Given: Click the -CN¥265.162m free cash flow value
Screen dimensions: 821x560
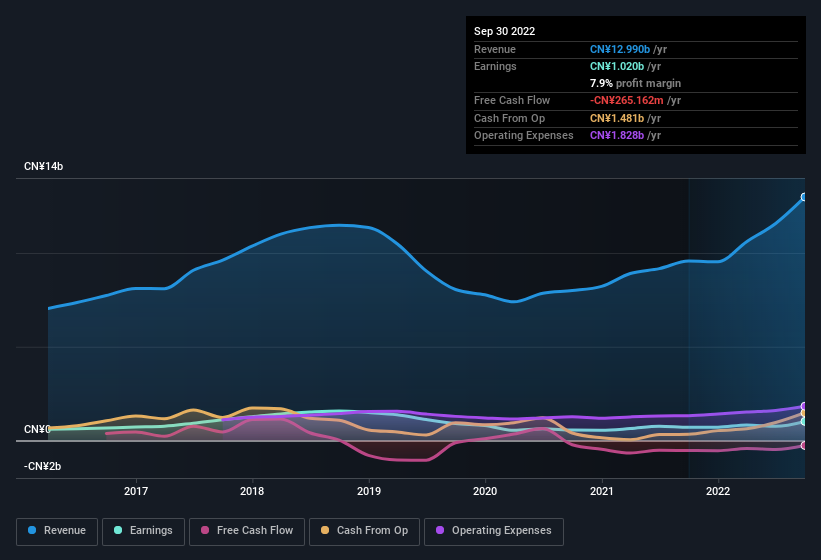Looking at the screenshot, I should tap(627, 100).
